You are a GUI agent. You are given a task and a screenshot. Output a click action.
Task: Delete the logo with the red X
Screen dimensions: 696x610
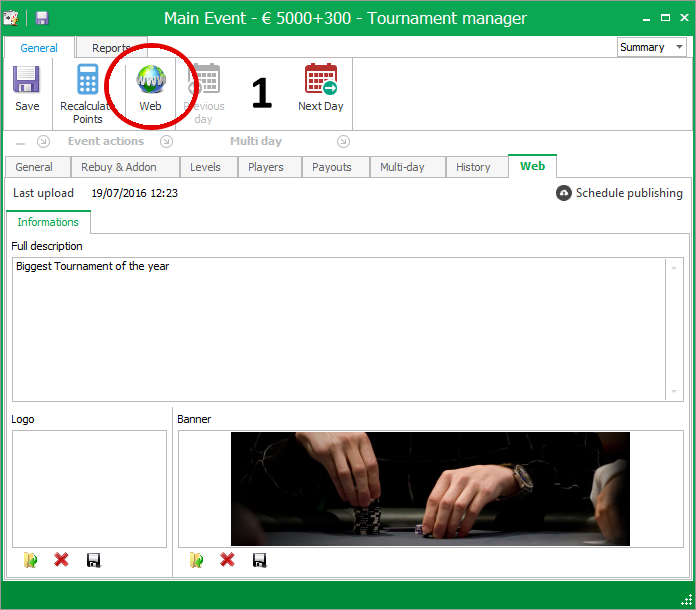click(61, 560)
